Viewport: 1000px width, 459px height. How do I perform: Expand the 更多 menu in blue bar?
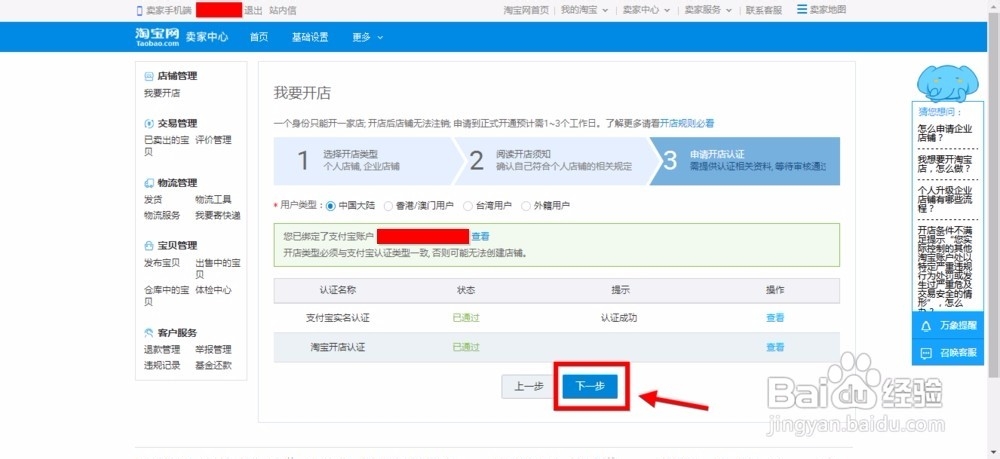367,38
